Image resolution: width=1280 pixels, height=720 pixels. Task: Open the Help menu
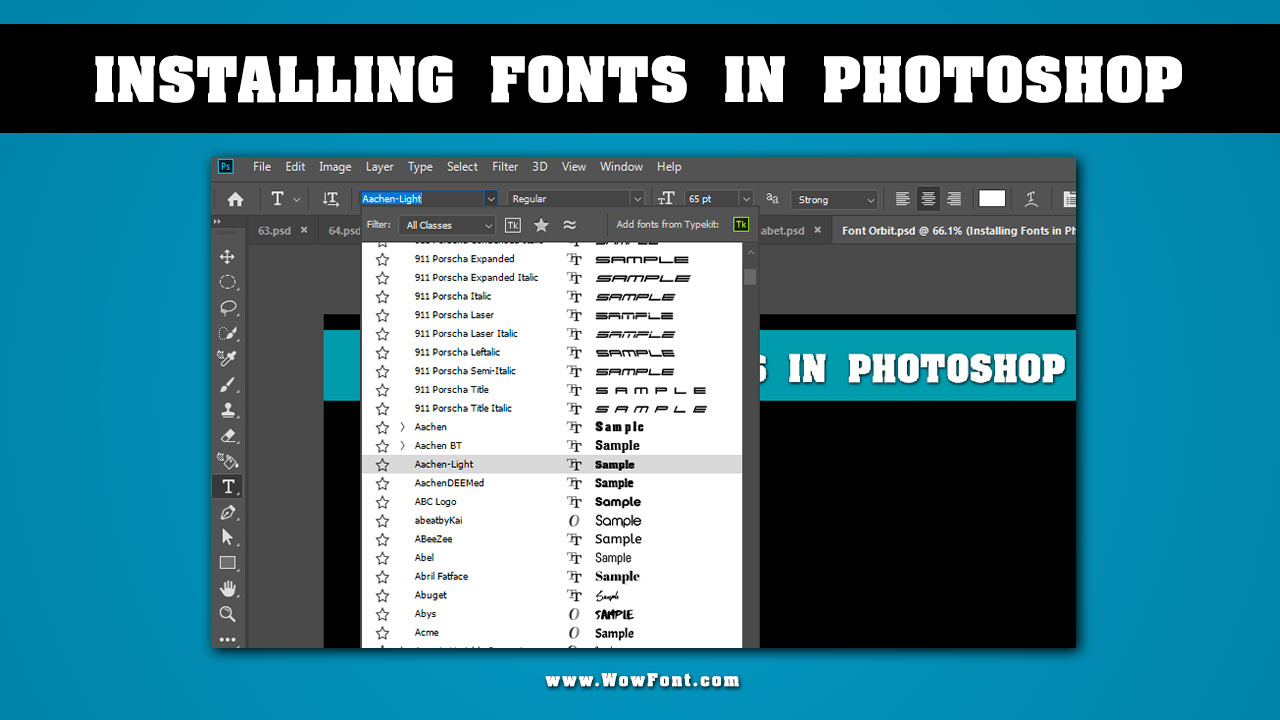coord(669,167)
